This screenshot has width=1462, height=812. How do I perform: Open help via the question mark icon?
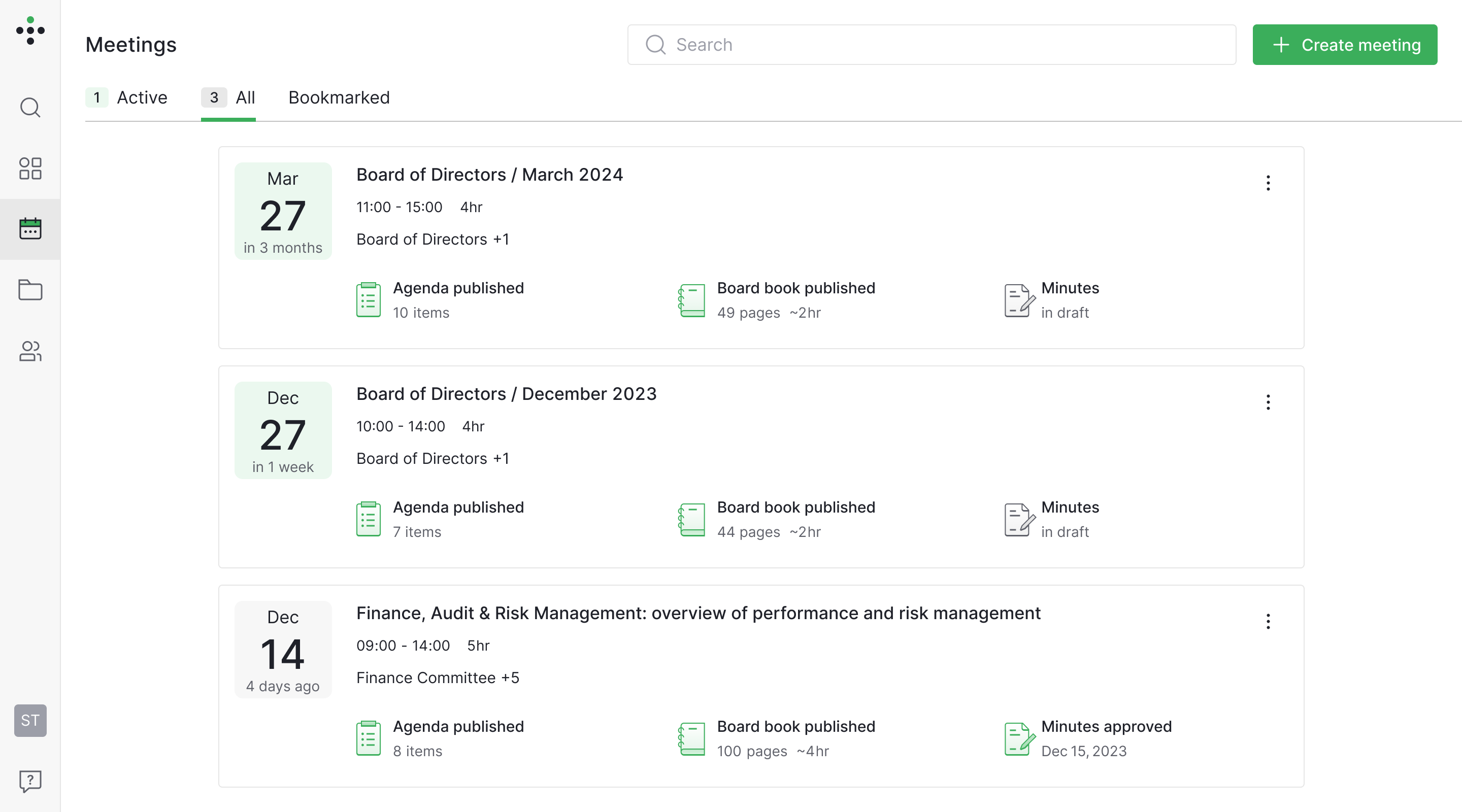click(x=29, y=782)
